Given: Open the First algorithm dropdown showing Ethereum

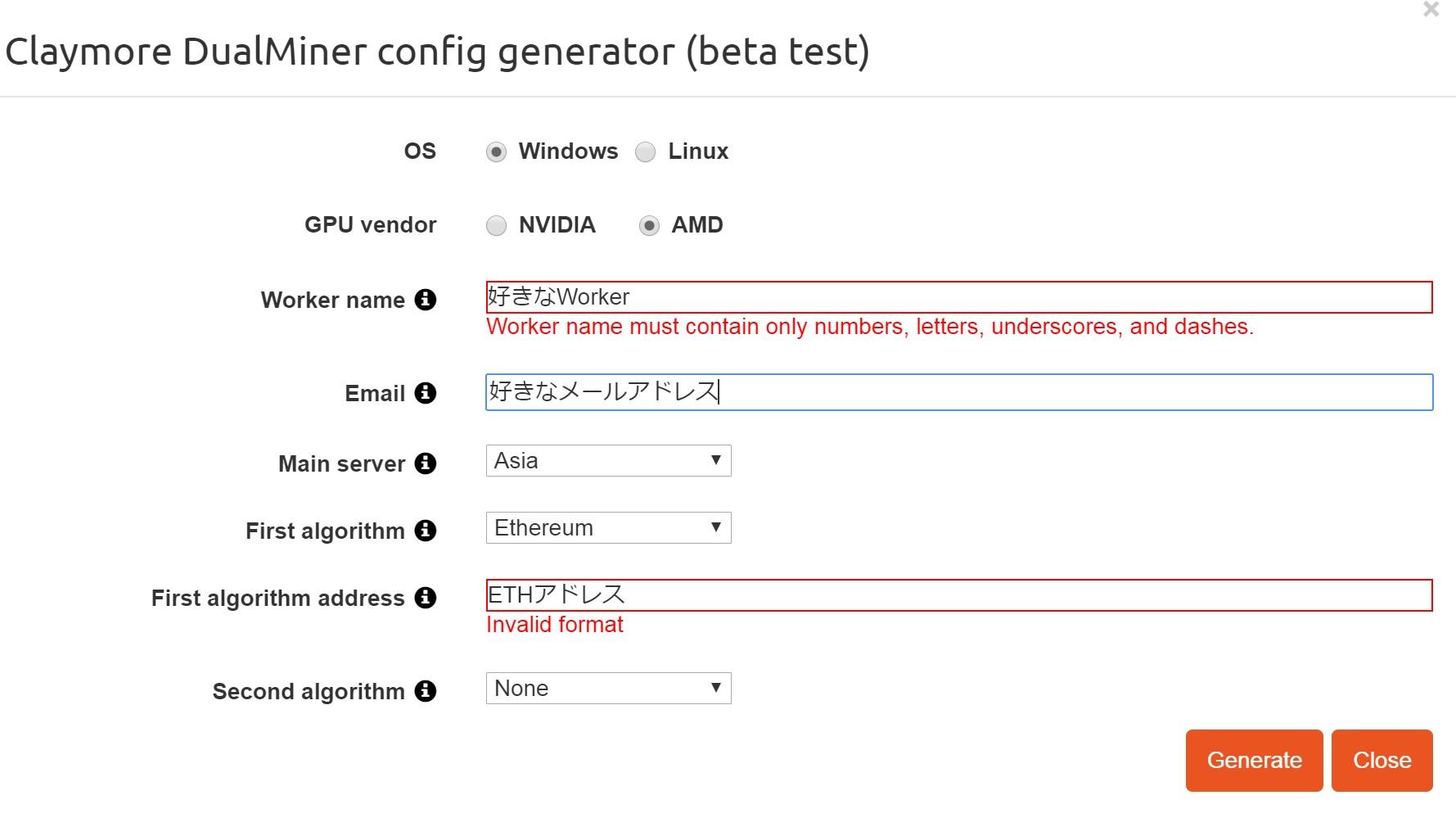Looking at the screenshot, I should pyautogui.click(x=608, y=527).
